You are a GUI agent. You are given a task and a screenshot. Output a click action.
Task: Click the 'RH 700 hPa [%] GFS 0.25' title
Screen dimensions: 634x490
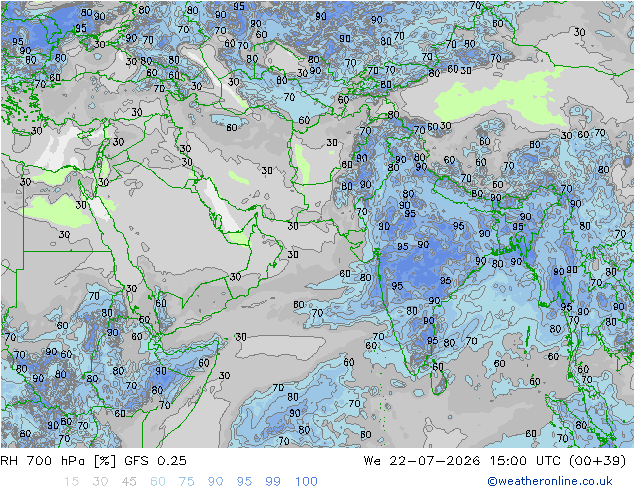[93, 460]
